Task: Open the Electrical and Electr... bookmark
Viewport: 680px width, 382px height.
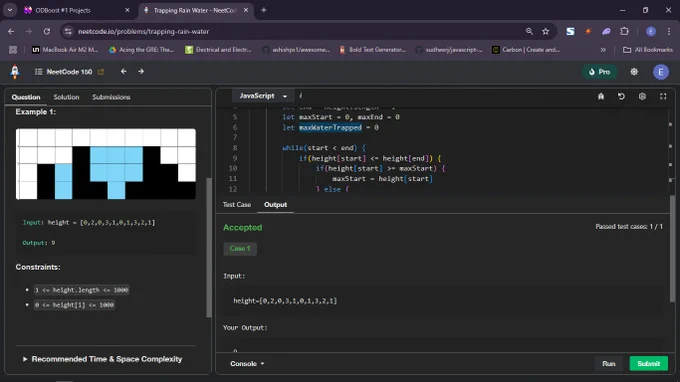Action: [218, 50]
